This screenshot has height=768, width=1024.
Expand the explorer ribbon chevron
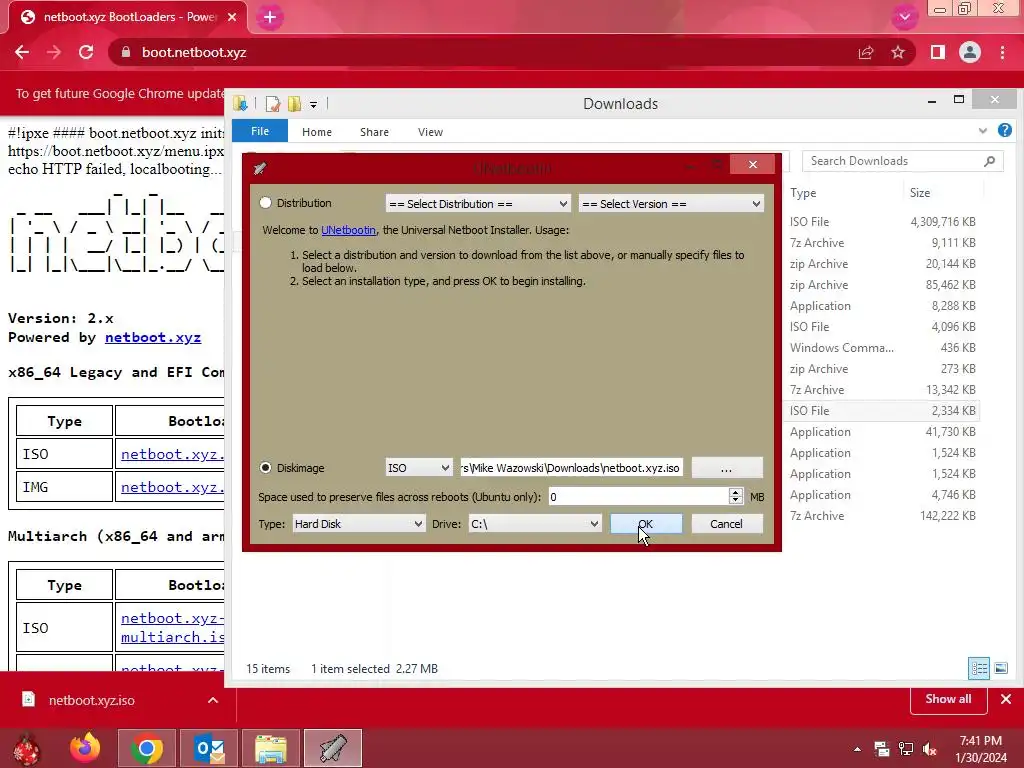click(x=982, y=131)
